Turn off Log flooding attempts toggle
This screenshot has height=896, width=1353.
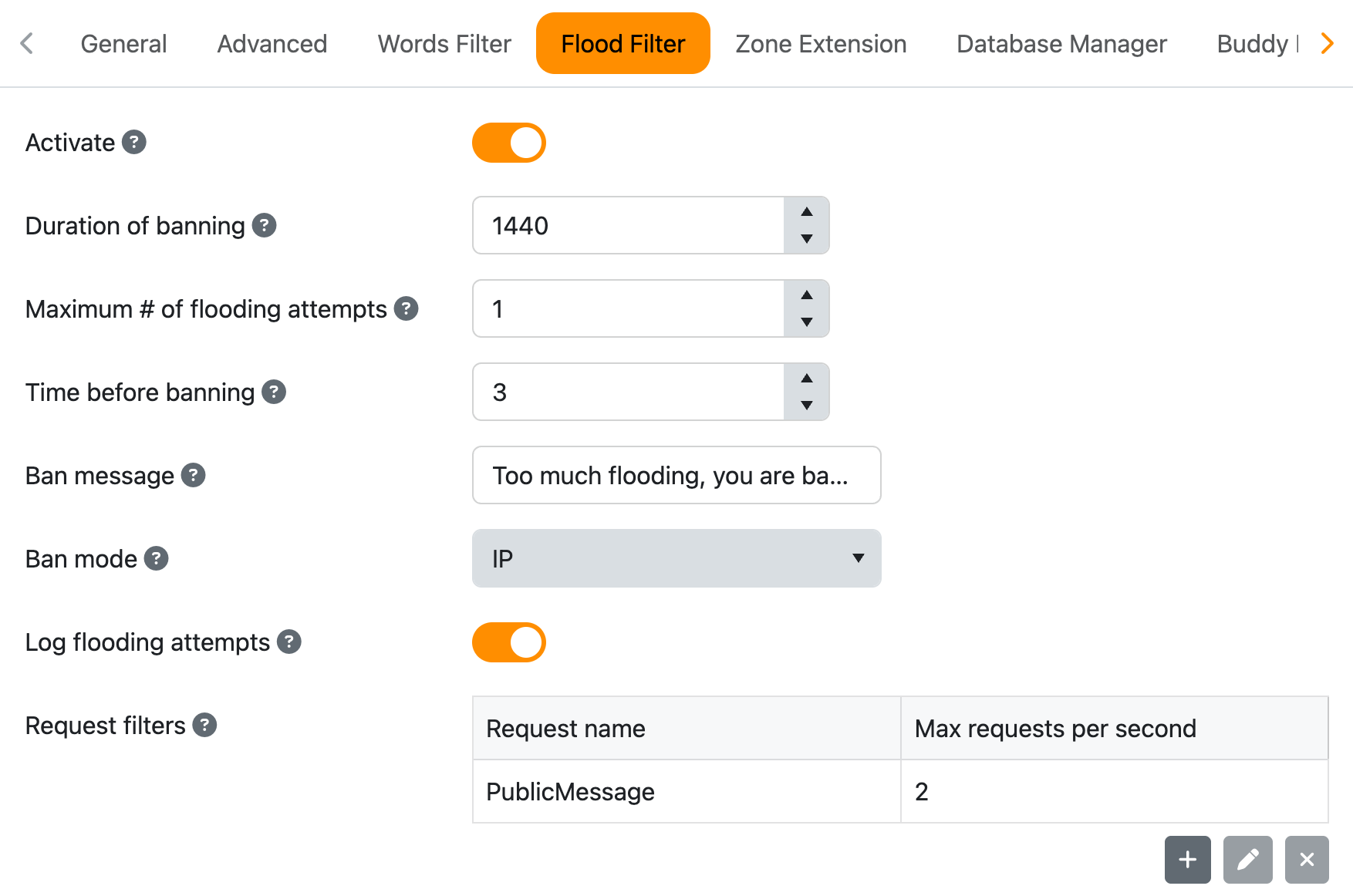pos(509,642)
